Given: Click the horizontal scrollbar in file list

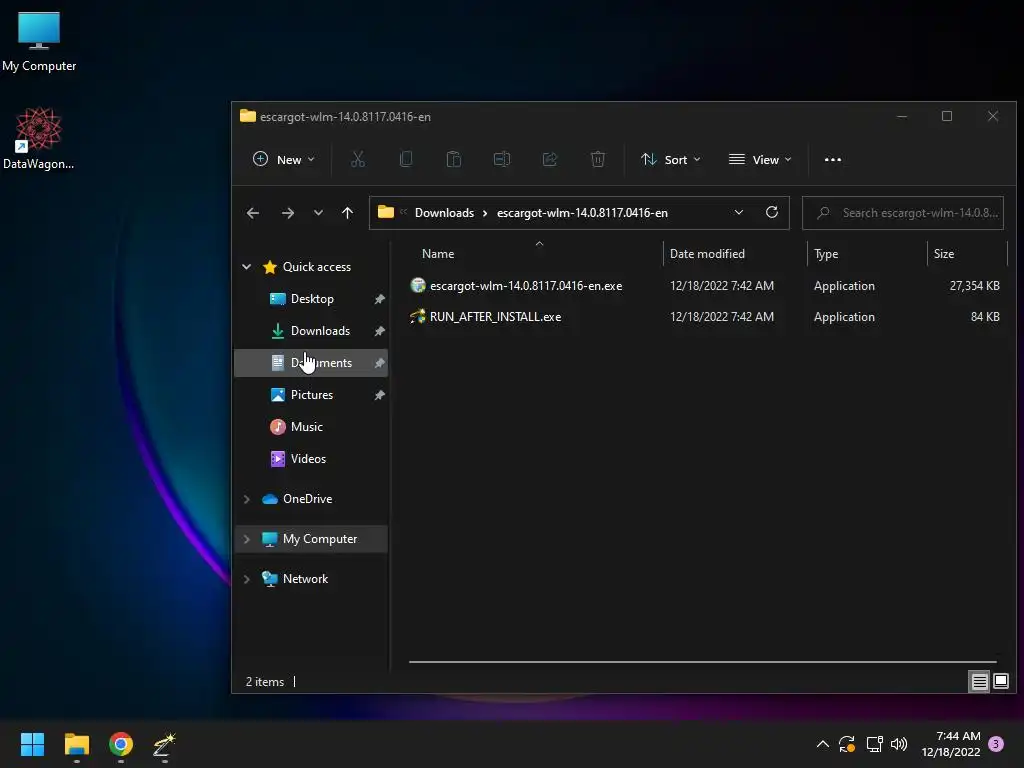Looking at the screenshot, I should (x=703, y=662).
